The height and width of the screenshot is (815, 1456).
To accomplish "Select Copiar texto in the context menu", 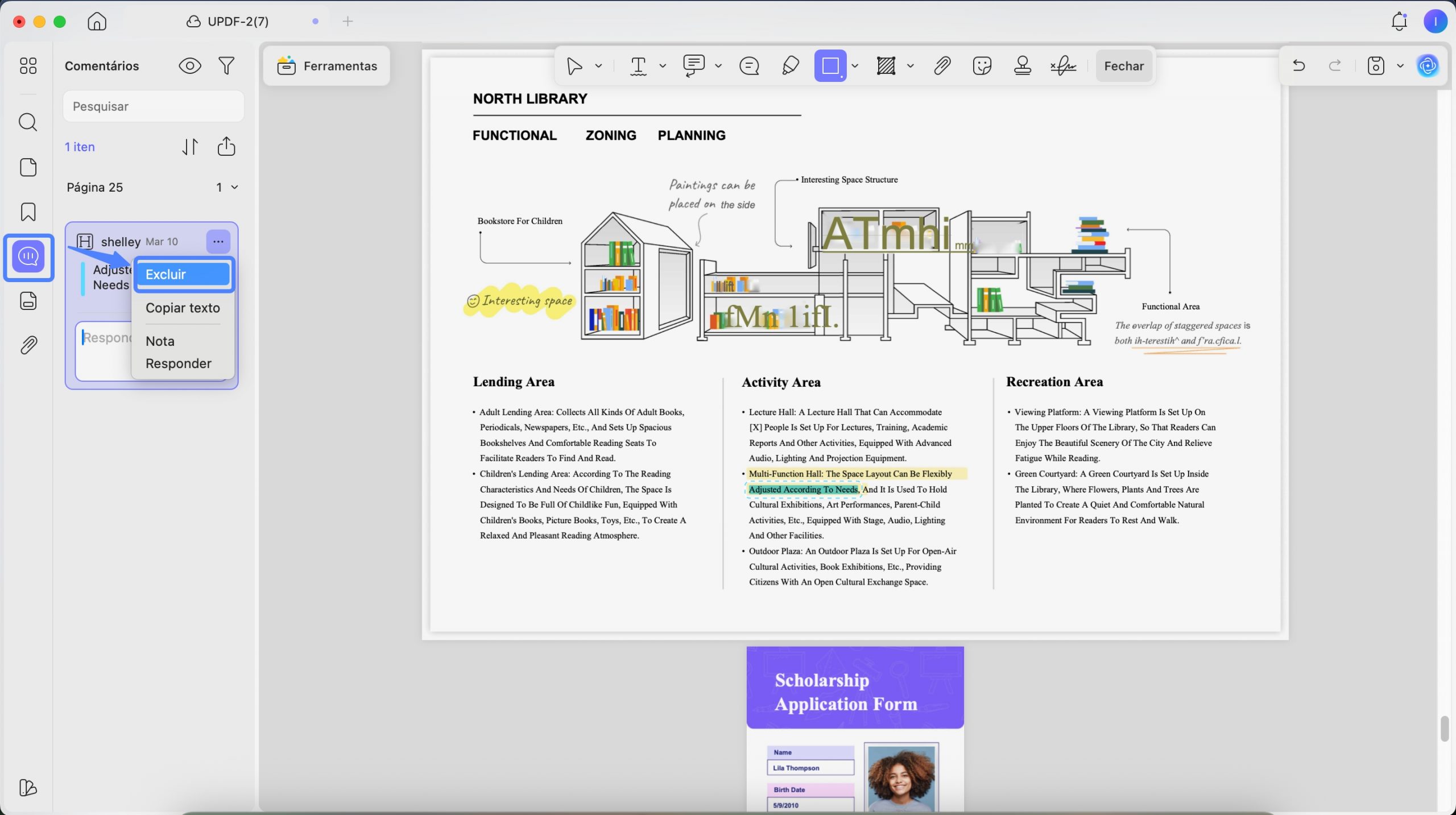I will pos(183,308).
